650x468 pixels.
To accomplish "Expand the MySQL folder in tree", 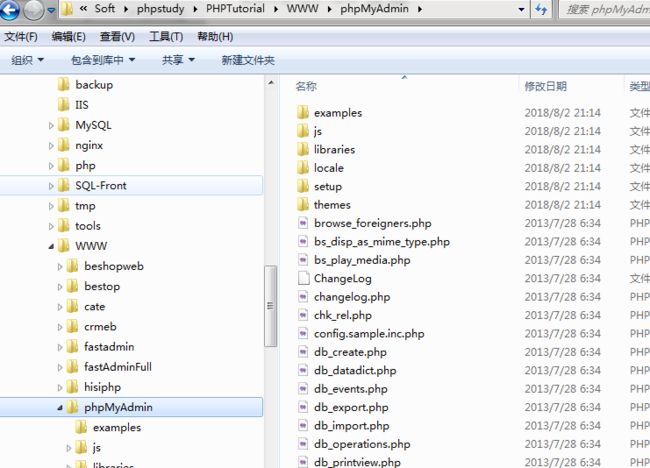I will [51, 126].
